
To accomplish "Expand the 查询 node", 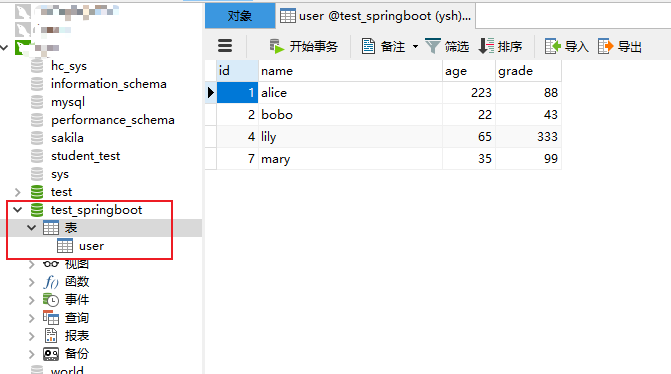I will 31,318.
